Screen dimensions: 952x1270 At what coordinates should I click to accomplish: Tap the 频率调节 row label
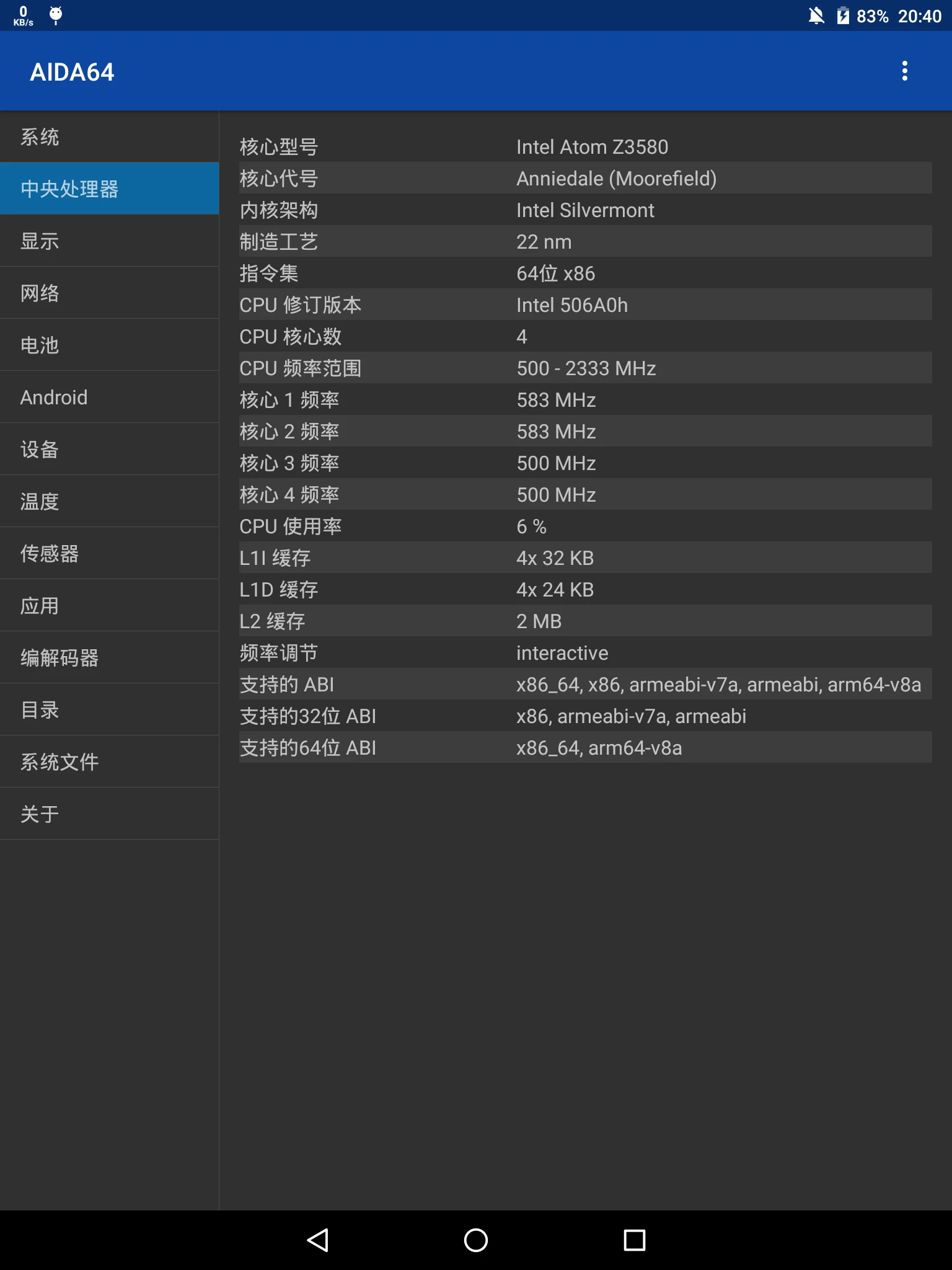(278, 653)
